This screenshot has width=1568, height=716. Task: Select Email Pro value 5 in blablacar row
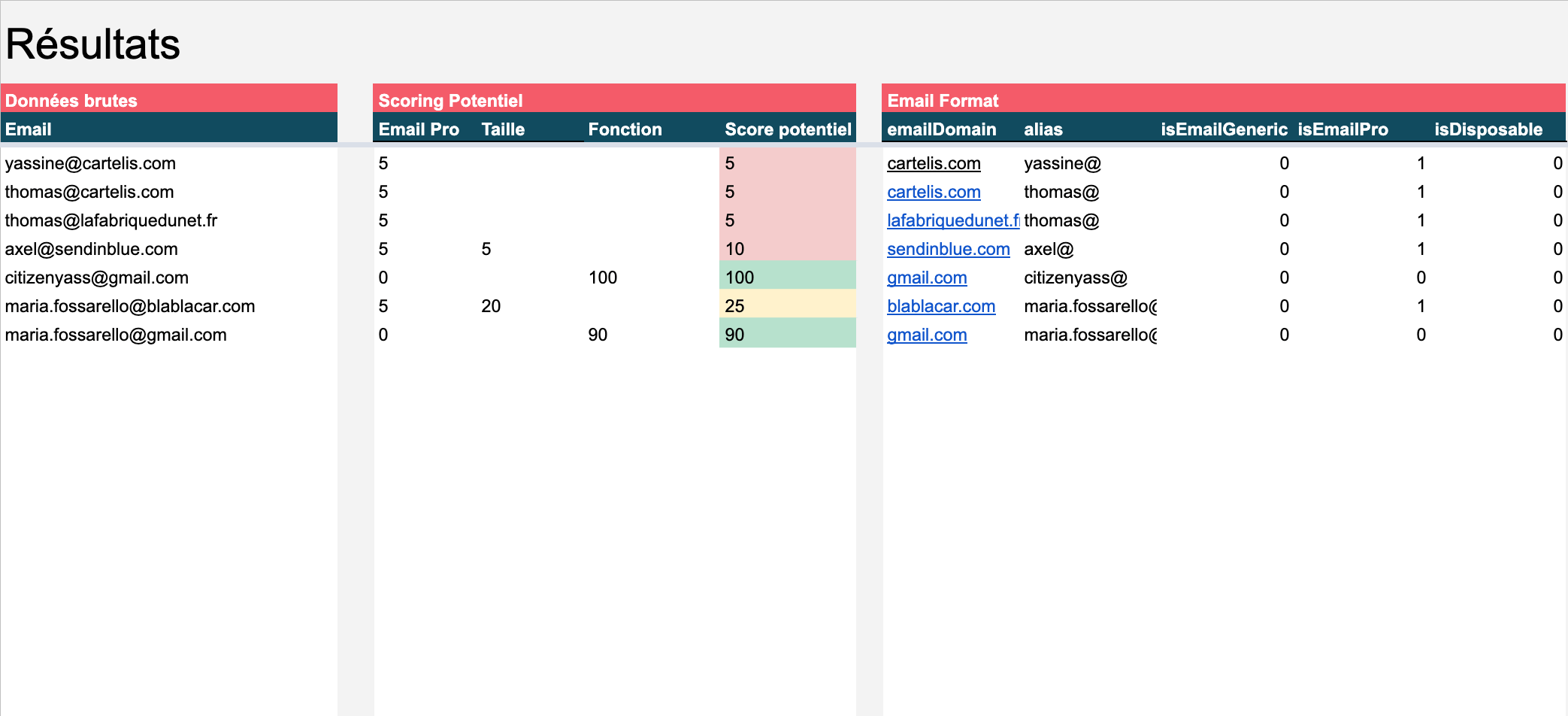[x=383, y=306]
